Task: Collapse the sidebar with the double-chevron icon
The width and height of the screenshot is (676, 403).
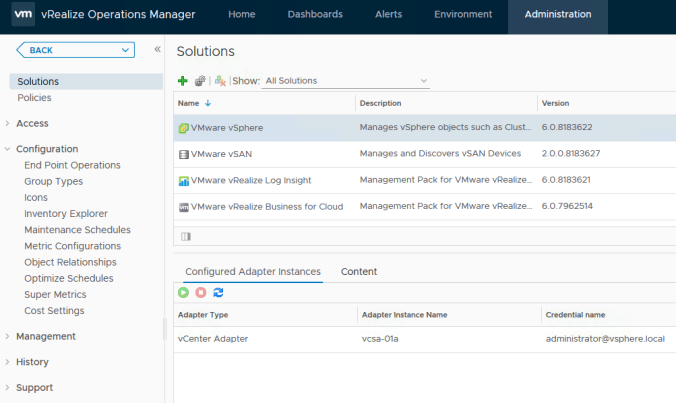Action: pyautogui.click(x=157, y=49)
